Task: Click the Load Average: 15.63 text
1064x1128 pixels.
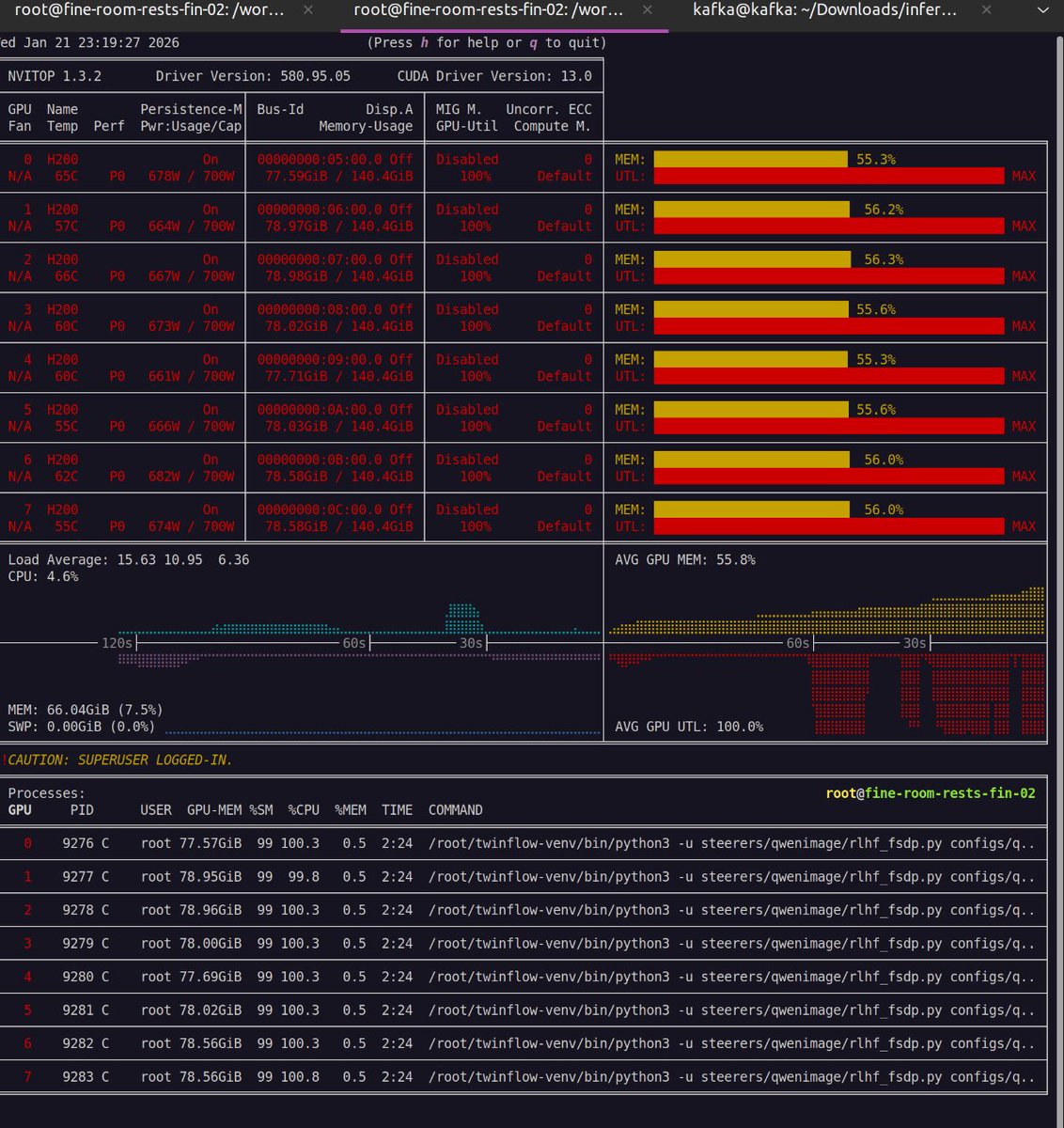Action: pos(82,559)
